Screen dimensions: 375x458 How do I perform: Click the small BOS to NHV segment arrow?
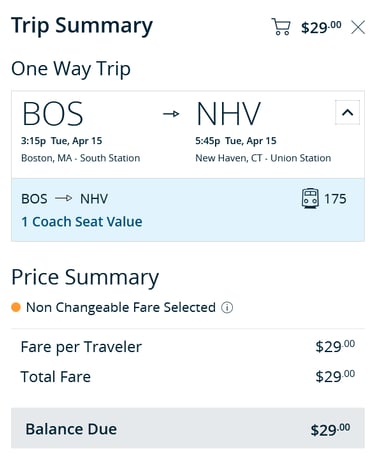coord(64,199)
